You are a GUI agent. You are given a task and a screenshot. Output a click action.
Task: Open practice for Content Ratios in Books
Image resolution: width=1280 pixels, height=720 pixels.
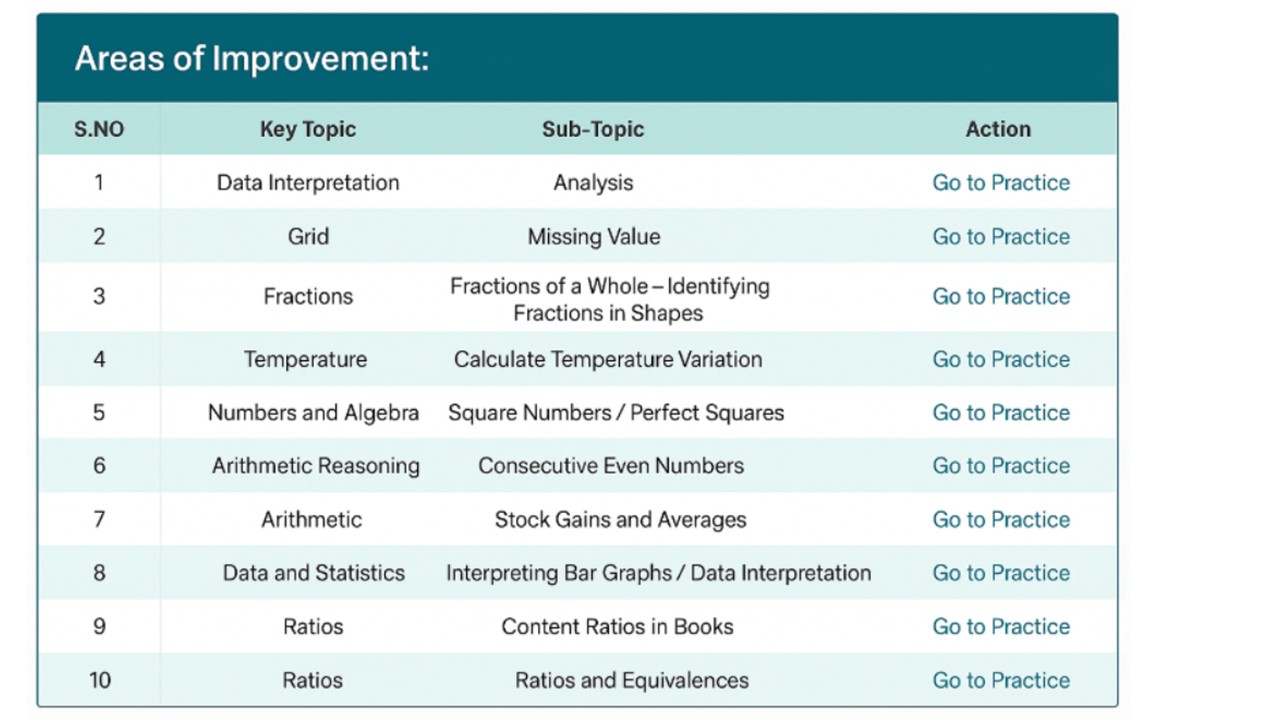(1001, 627)
